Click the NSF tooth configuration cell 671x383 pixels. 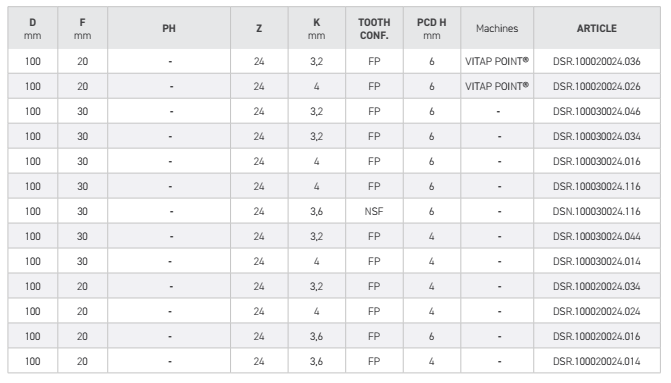374,211
